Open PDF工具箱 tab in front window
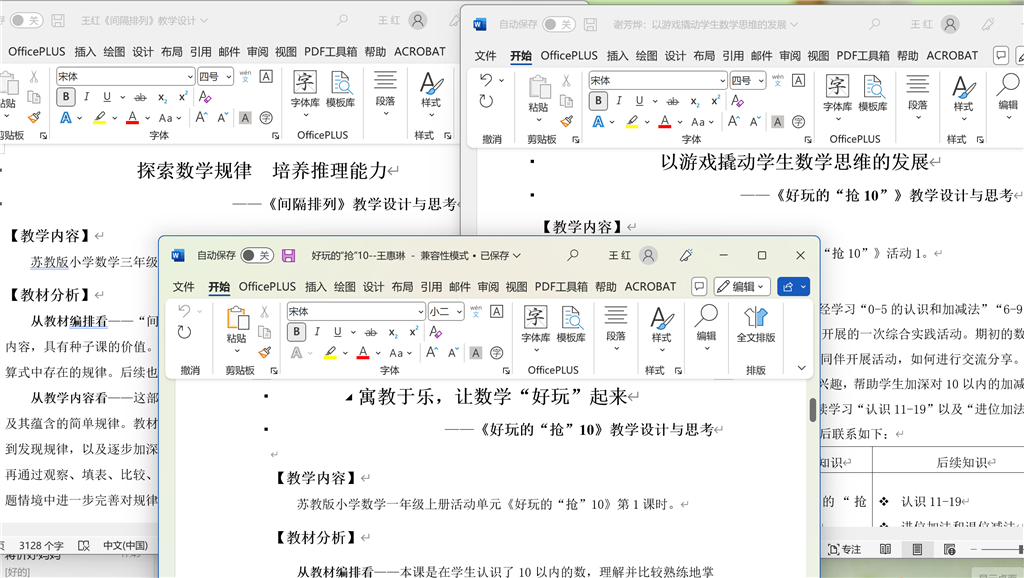 tap(561, 287)
